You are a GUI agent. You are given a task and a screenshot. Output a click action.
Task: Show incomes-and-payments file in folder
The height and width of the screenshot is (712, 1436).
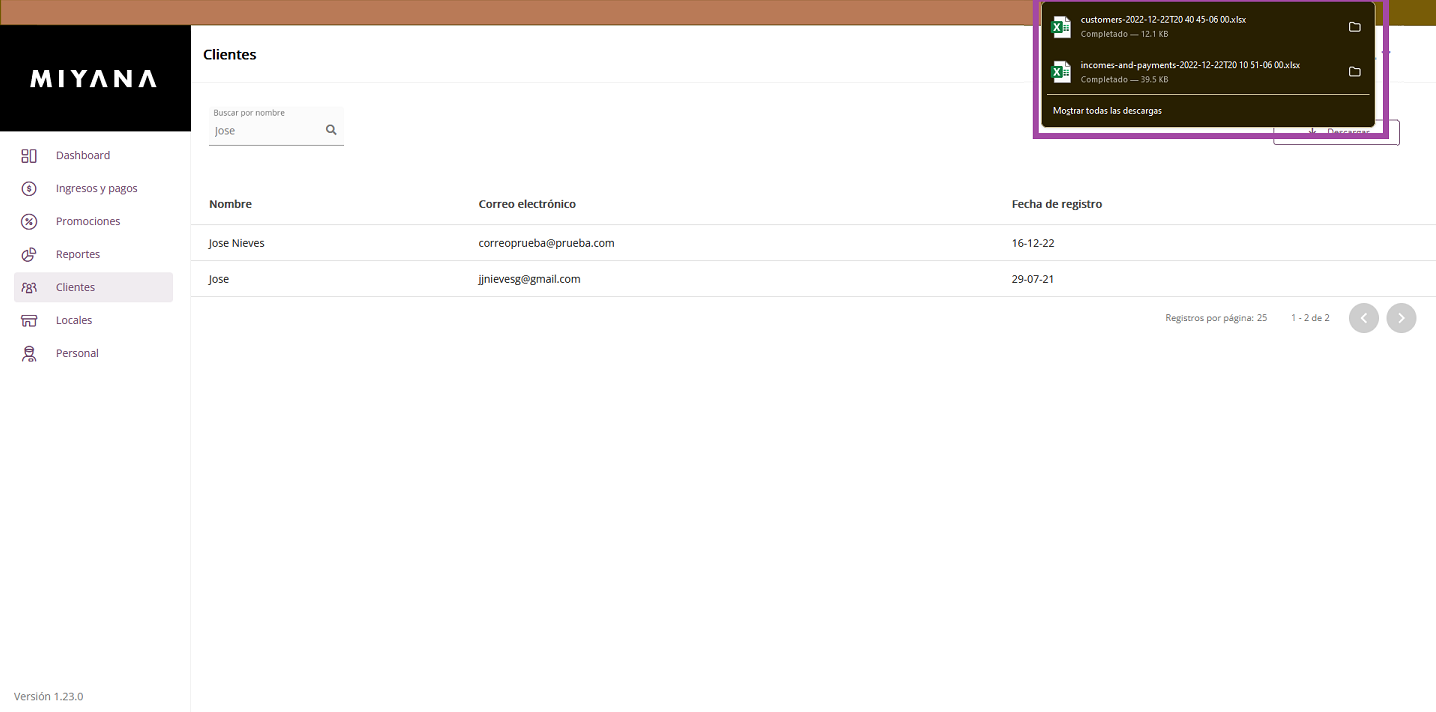pos(1355,72)
